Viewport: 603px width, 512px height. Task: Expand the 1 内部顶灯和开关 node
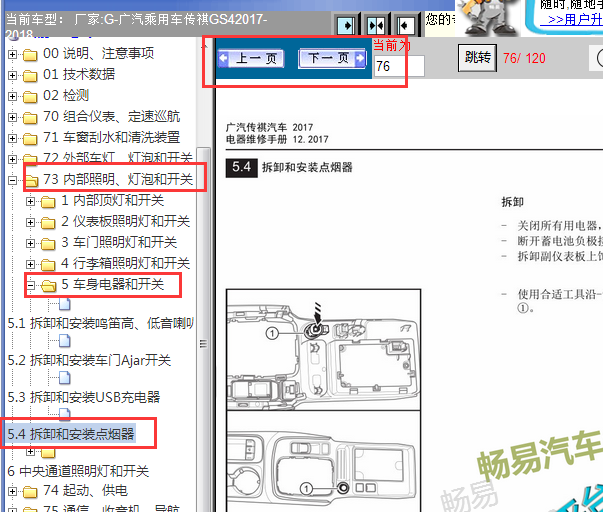[30, 201]
